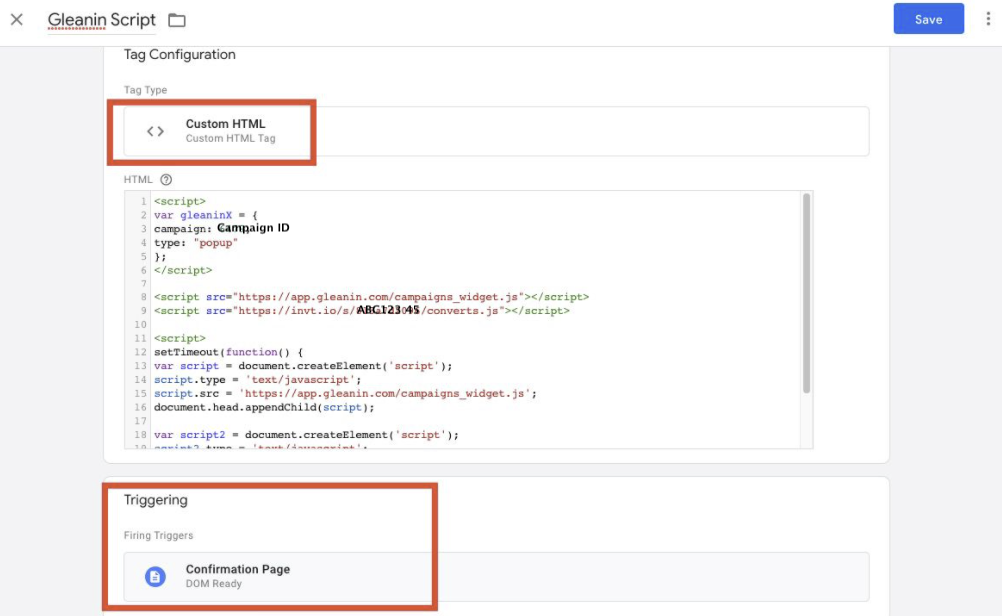Save the tag with Save button
This screenshot has width=1002, height=616.
(x=928, y=19)
